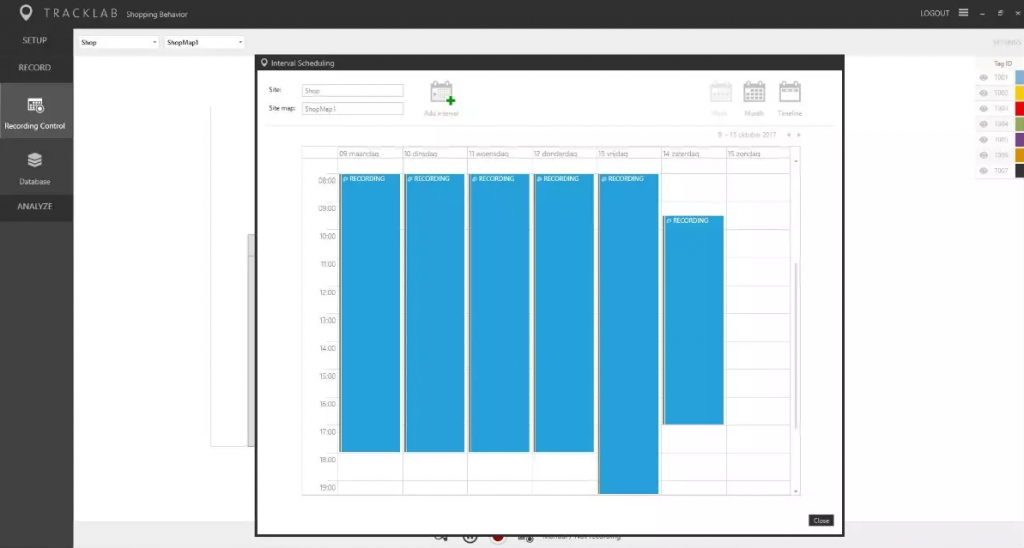Click the calendar scroll down arrow

795,491
